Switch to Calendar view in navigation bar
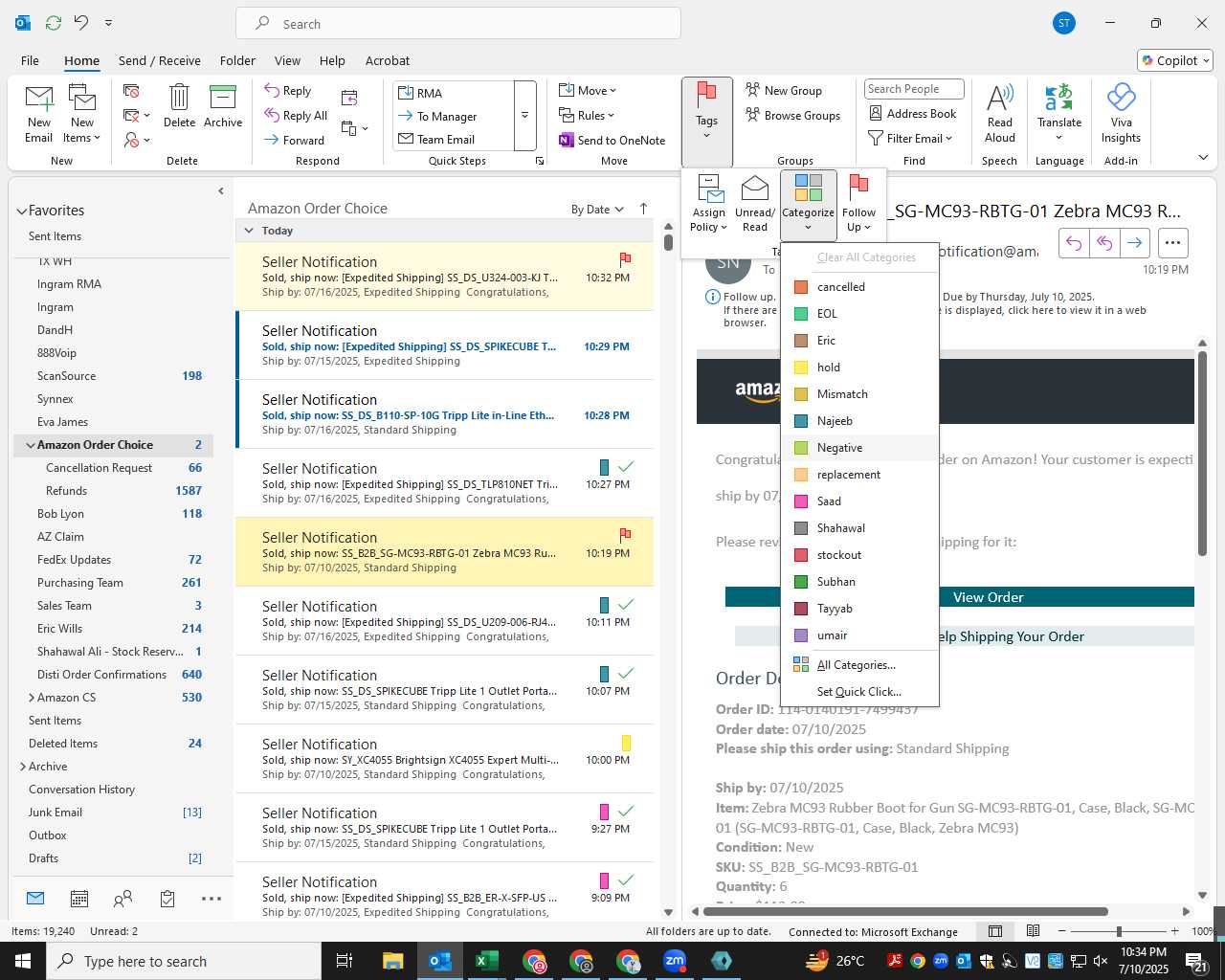The width and height of the screenshot is (1225, 980). pos(79,899)
